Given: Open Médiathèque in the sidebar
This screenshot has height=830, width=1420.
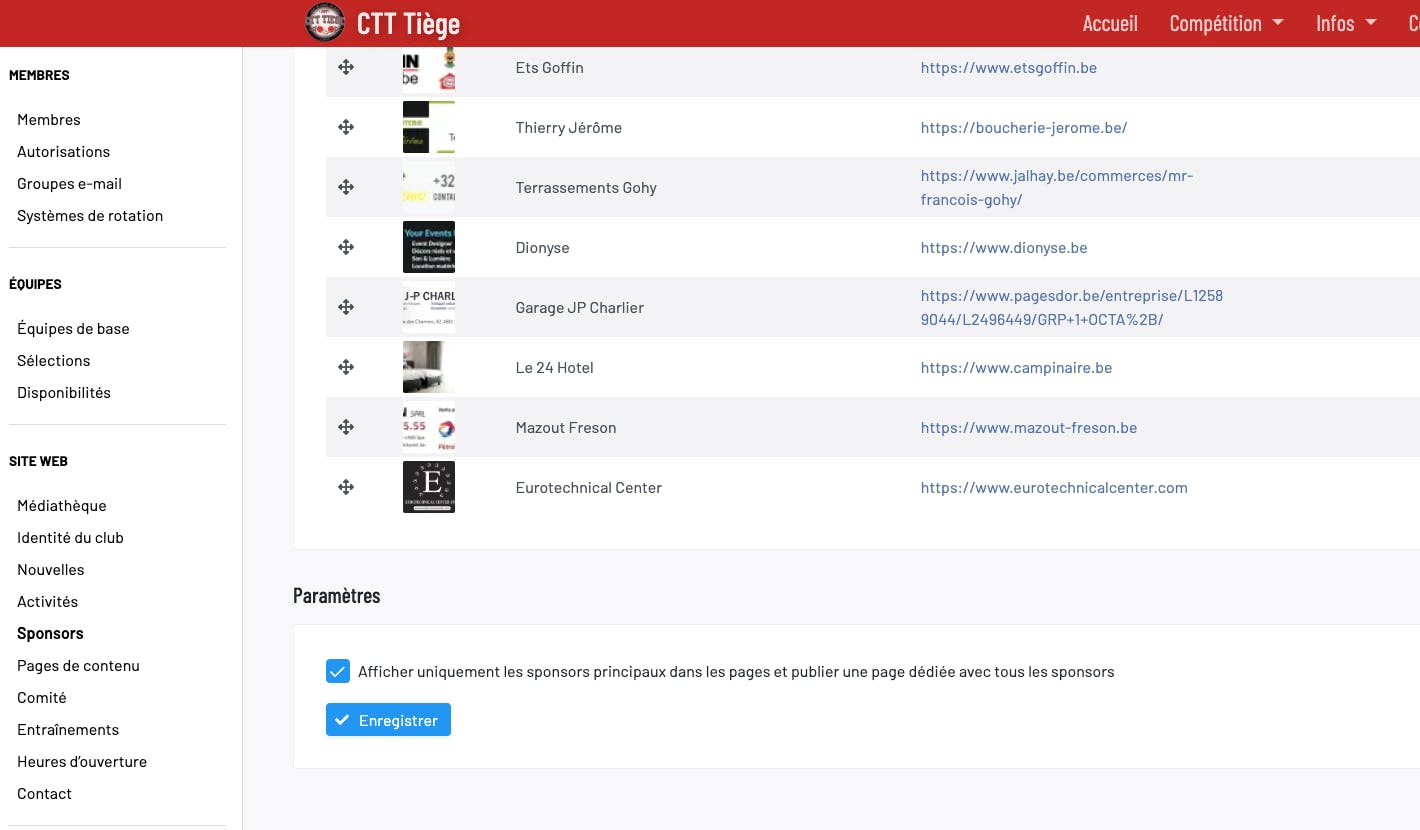Looking at the screenshot, I should coord(62,506).
